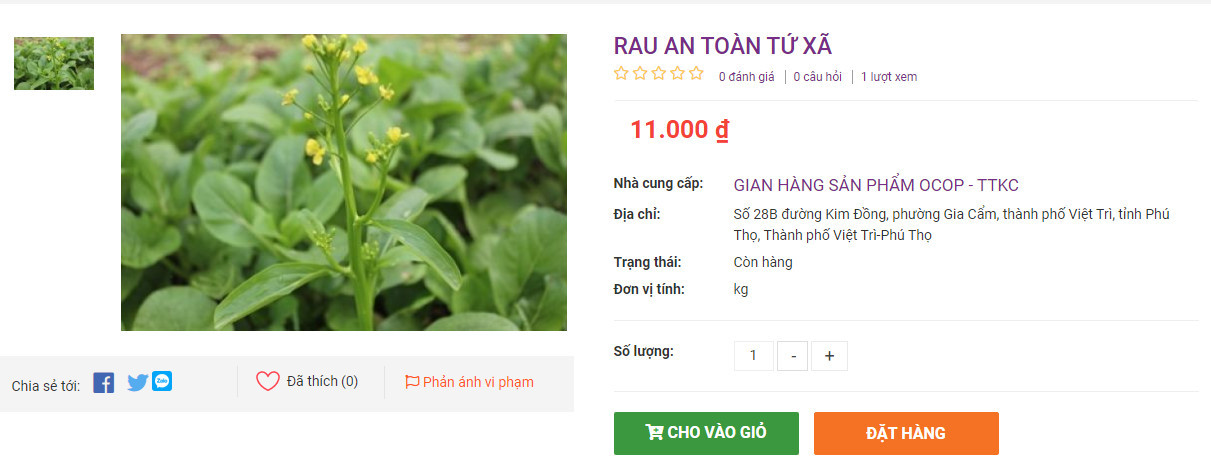Screen dimensions: 1211x465
Task: Open supplier GIAN HÀNG SẢN PHẨM OCOP - TTKC
Action: tap(876, 185)
